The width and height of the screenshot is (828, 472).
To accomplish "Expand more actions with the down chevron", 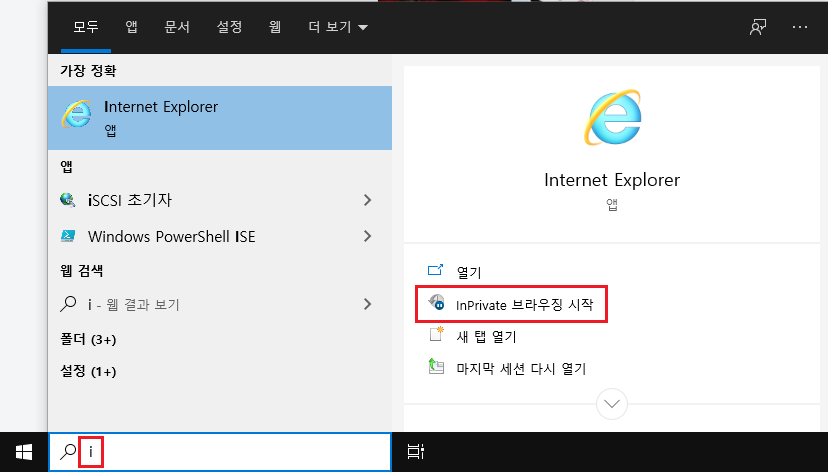I will click(x=611, y=404).
